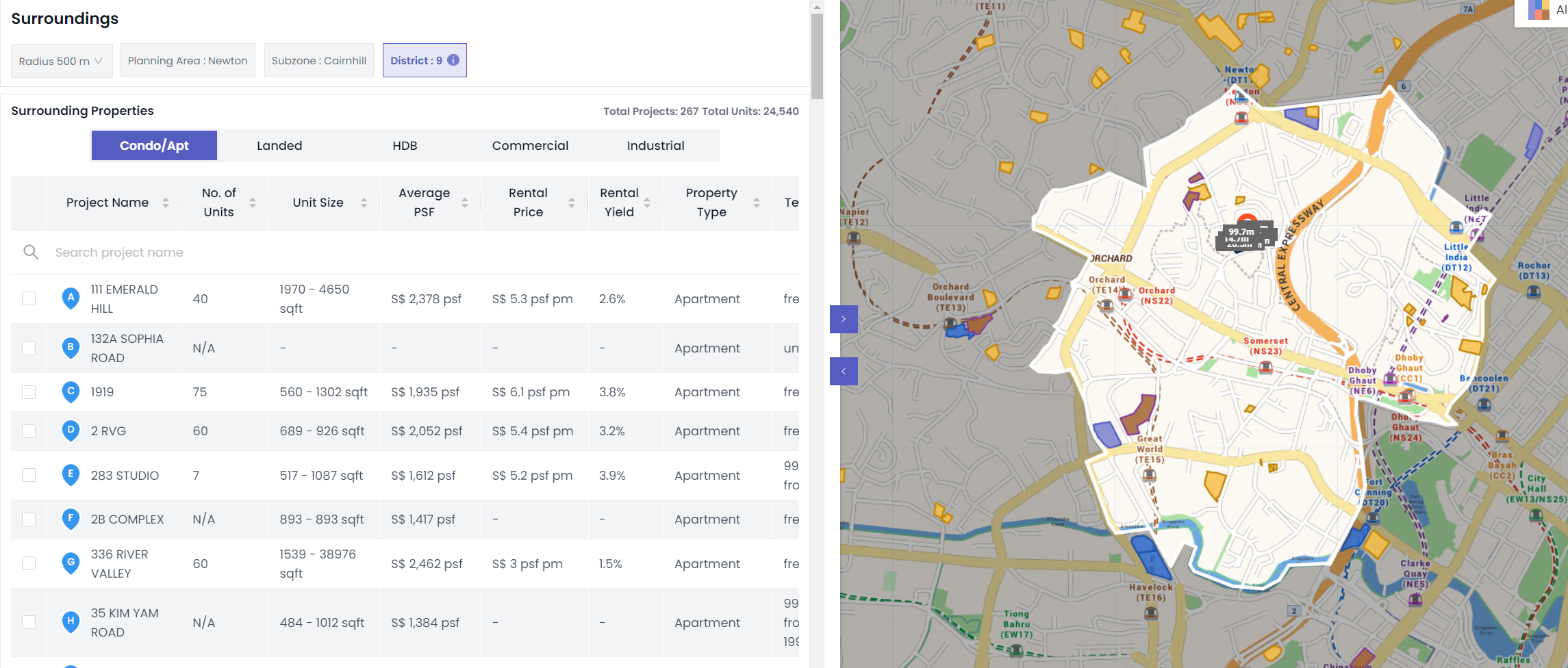Click Subzone Cairnhill filter button
Image resolution: width=1568 pixels, height=668 pixels.
(x=319, y=60)
